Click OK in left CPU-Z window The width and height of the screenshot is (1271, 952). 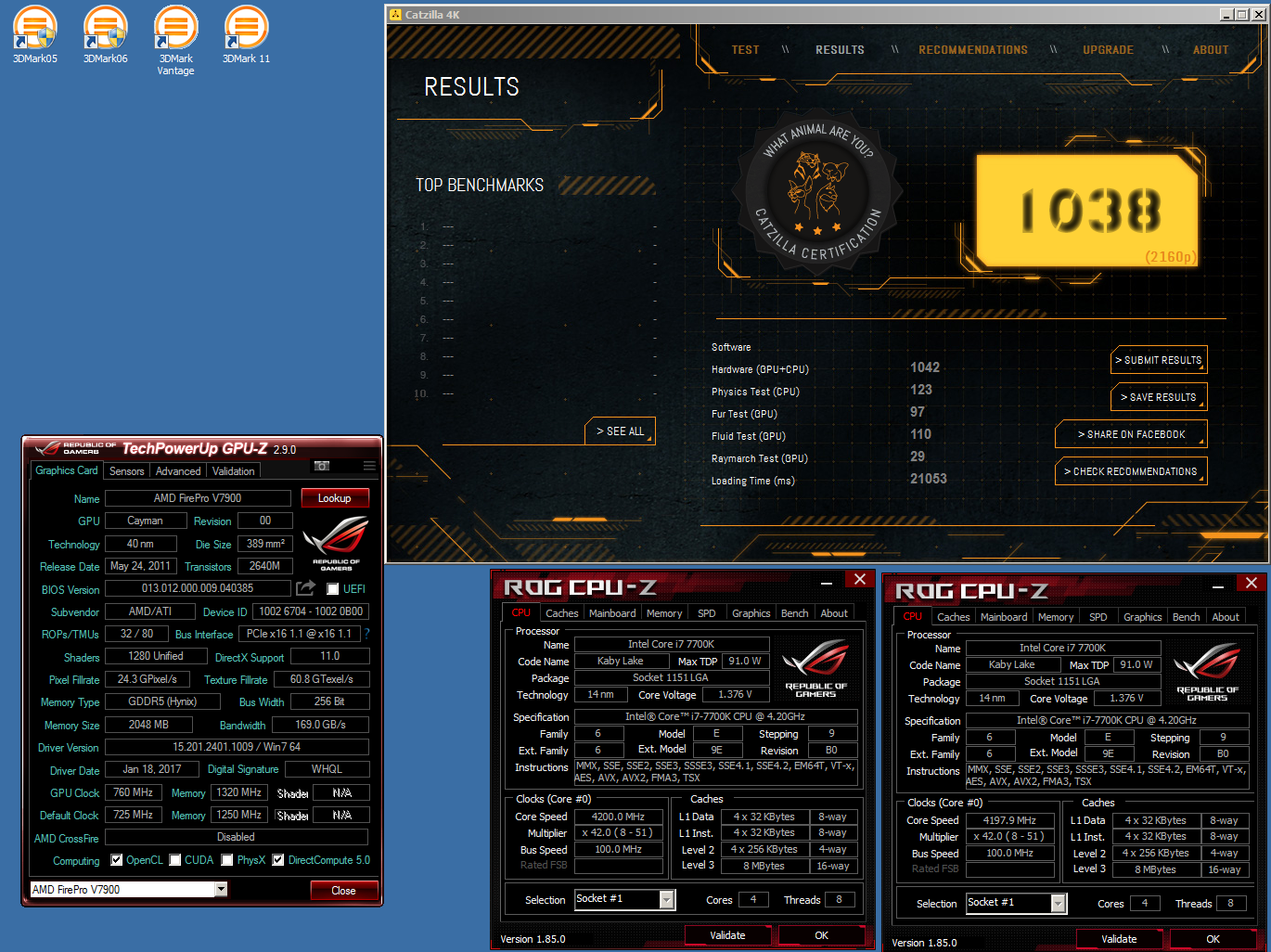(x=821, y=935)
